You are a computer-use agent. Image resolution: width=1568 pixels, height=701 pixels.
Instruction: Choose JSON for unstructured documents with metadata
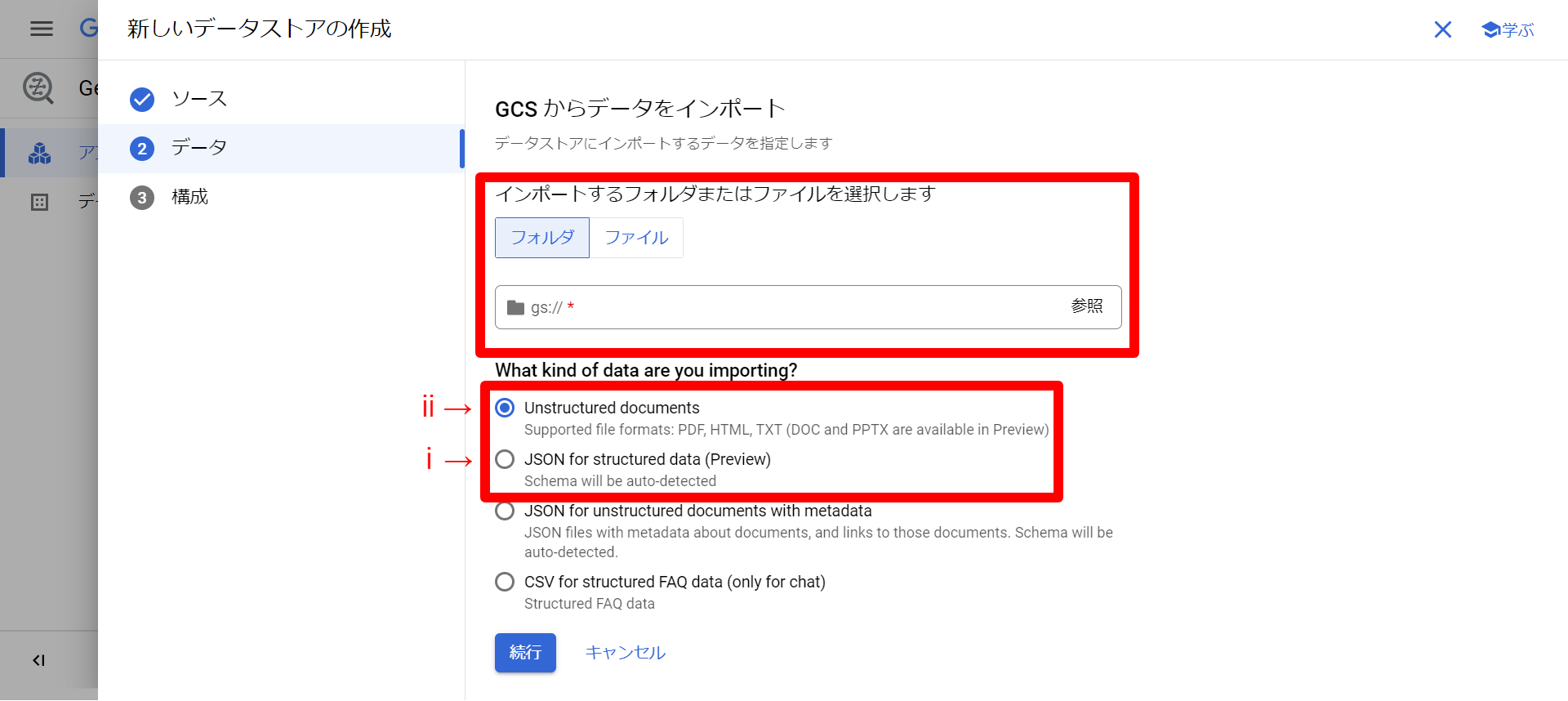click(506, 511)
